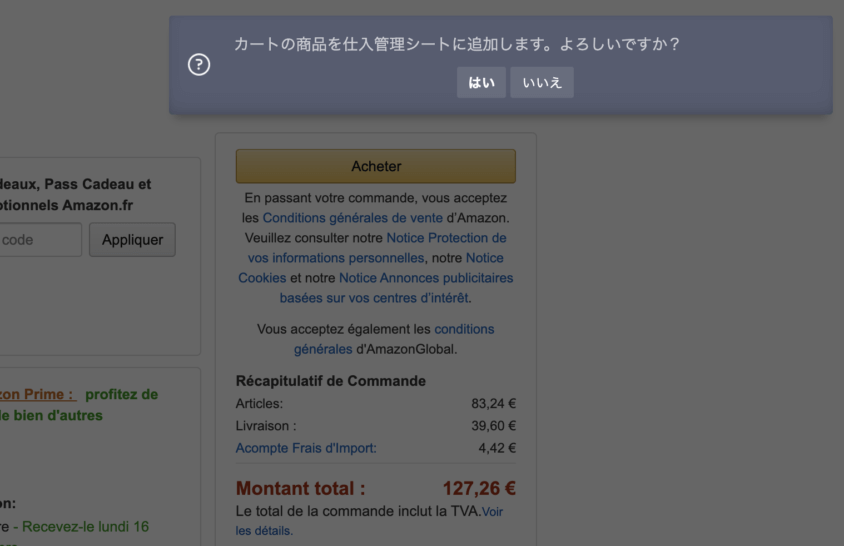
Task: Click the Appliquer button
Action: (x=132, y=240)
